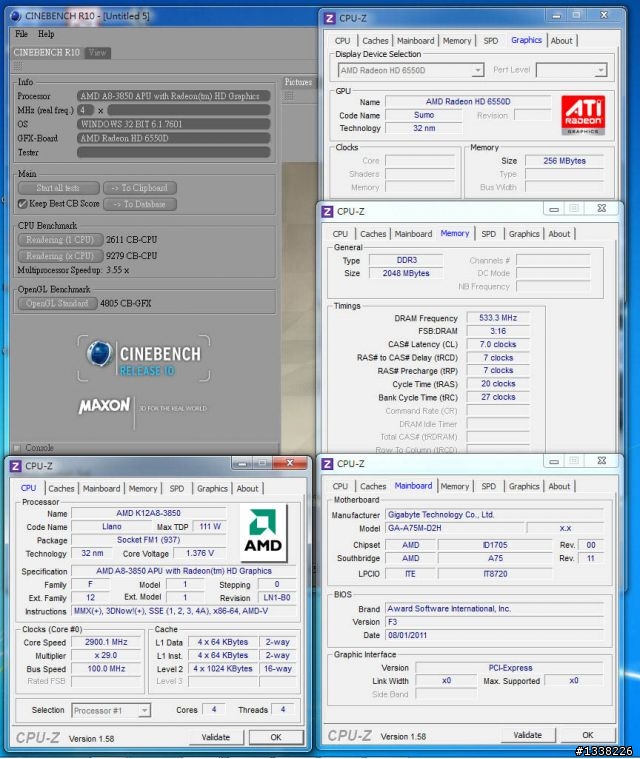Click the Max TDP 111 W value
Screen dimensions: 640x759
click(210, 526)
